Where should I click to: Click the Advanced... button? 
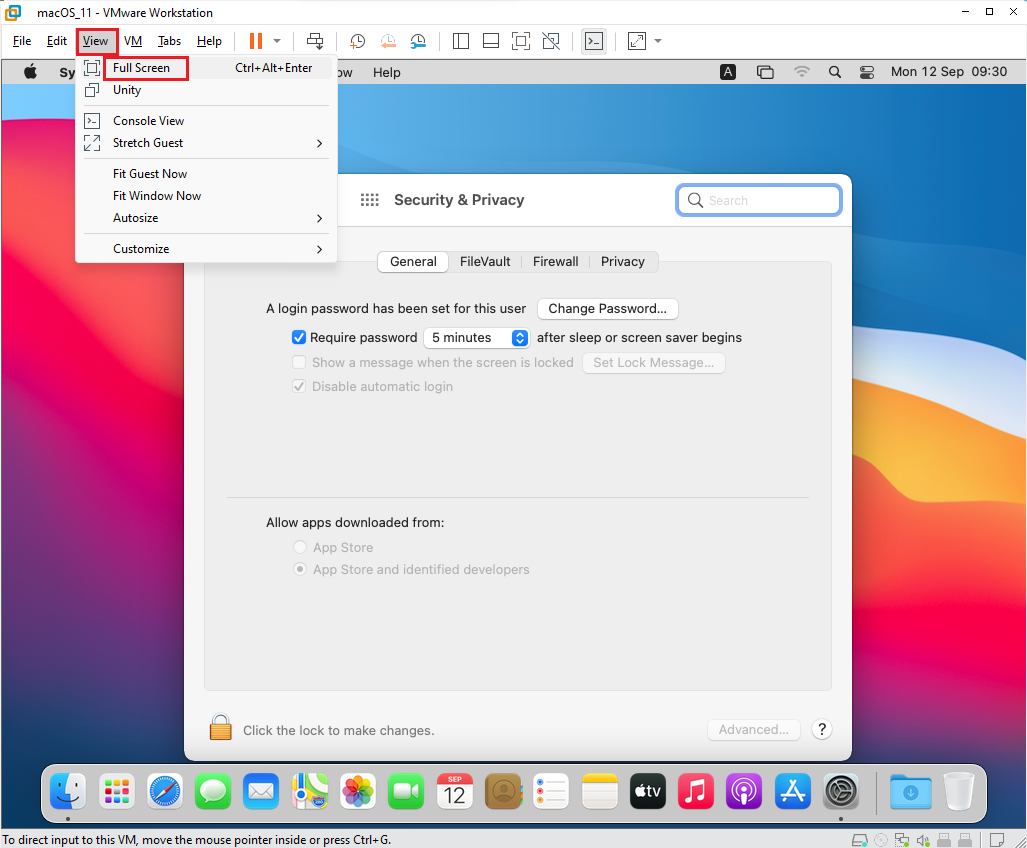(x=753, y=729)
